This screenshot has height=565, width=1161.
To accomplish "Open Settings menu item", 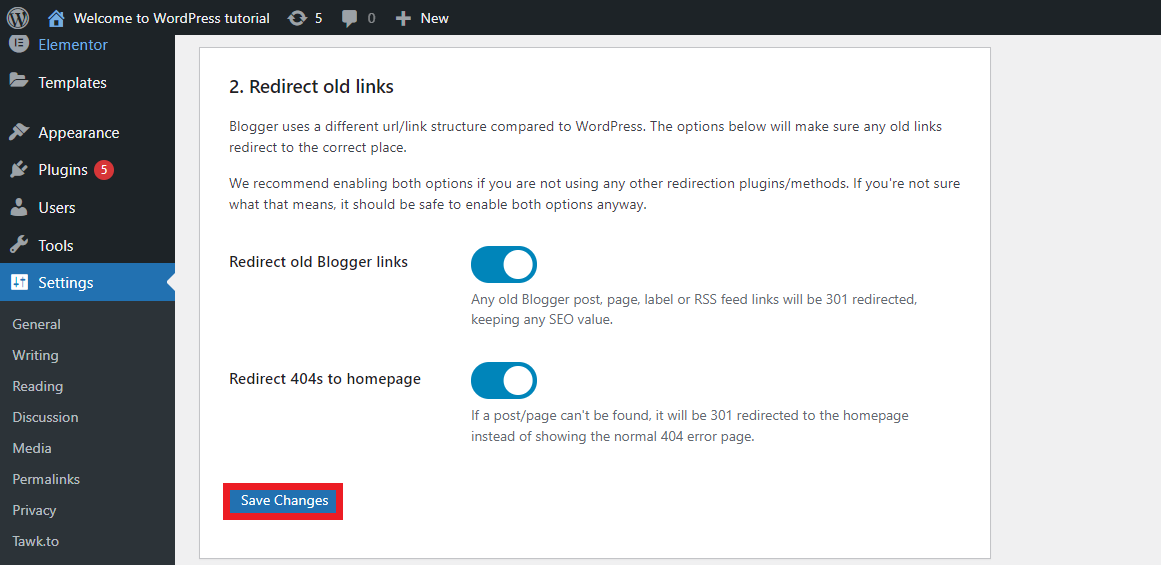I will pyautogui.click(x=87, y=282).
